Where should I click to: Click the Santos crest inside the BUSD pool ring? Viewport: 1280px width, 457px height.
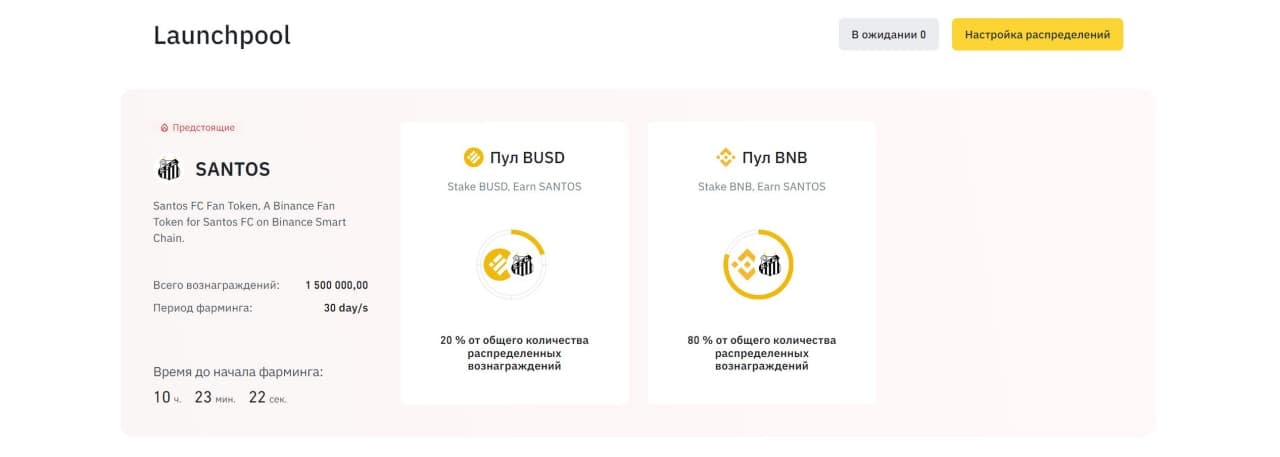[522, 265]
